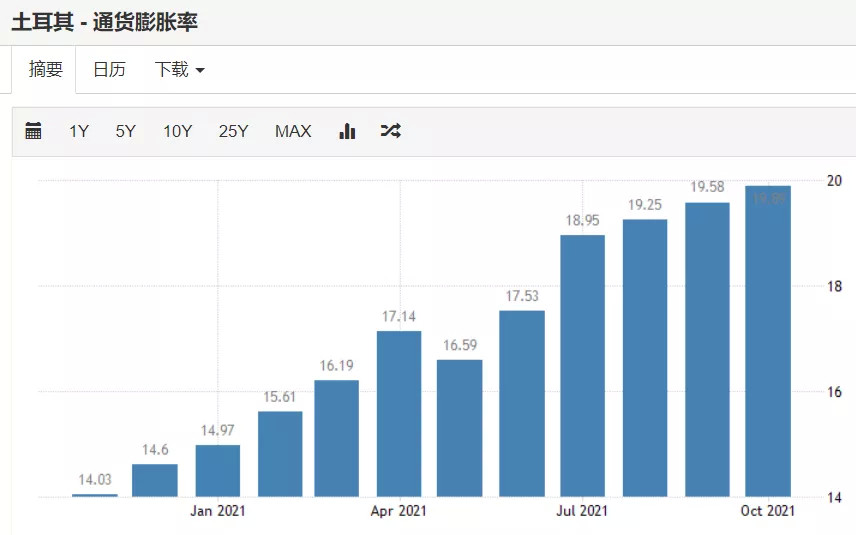Switch the chart to 25Y range
The image size is (856, 535).
point(233,131)
